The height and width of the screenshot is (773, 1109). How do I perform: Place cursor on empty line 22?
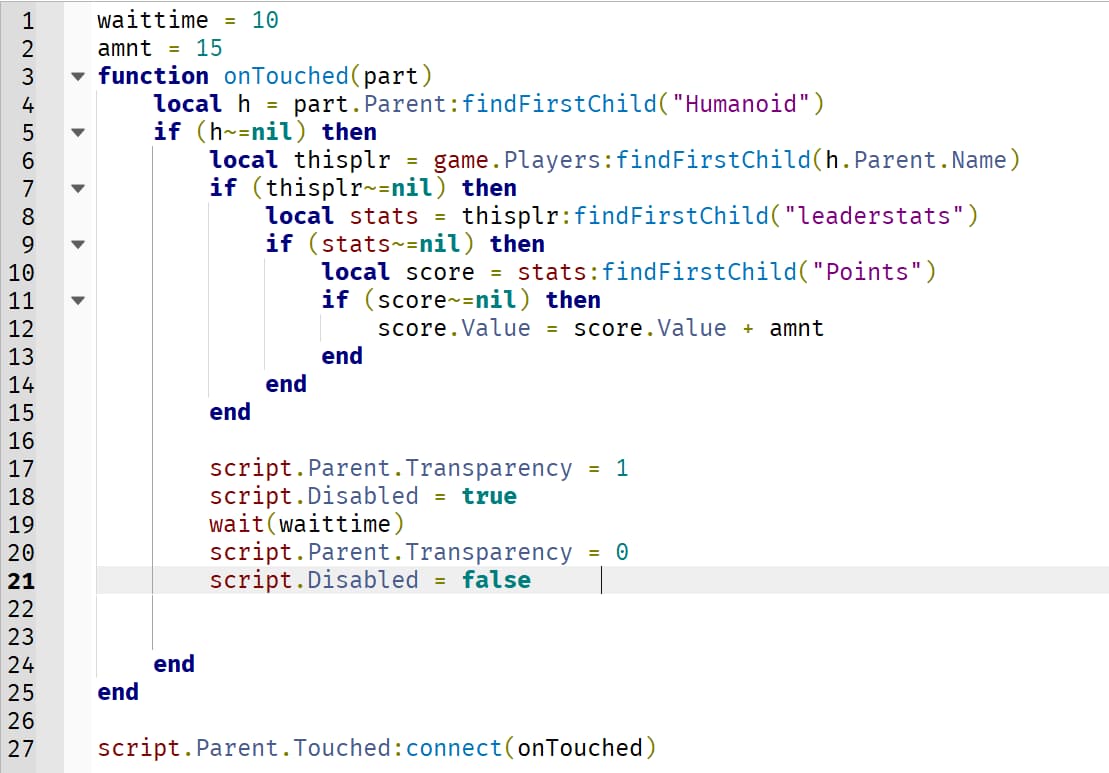click(400, 608)
